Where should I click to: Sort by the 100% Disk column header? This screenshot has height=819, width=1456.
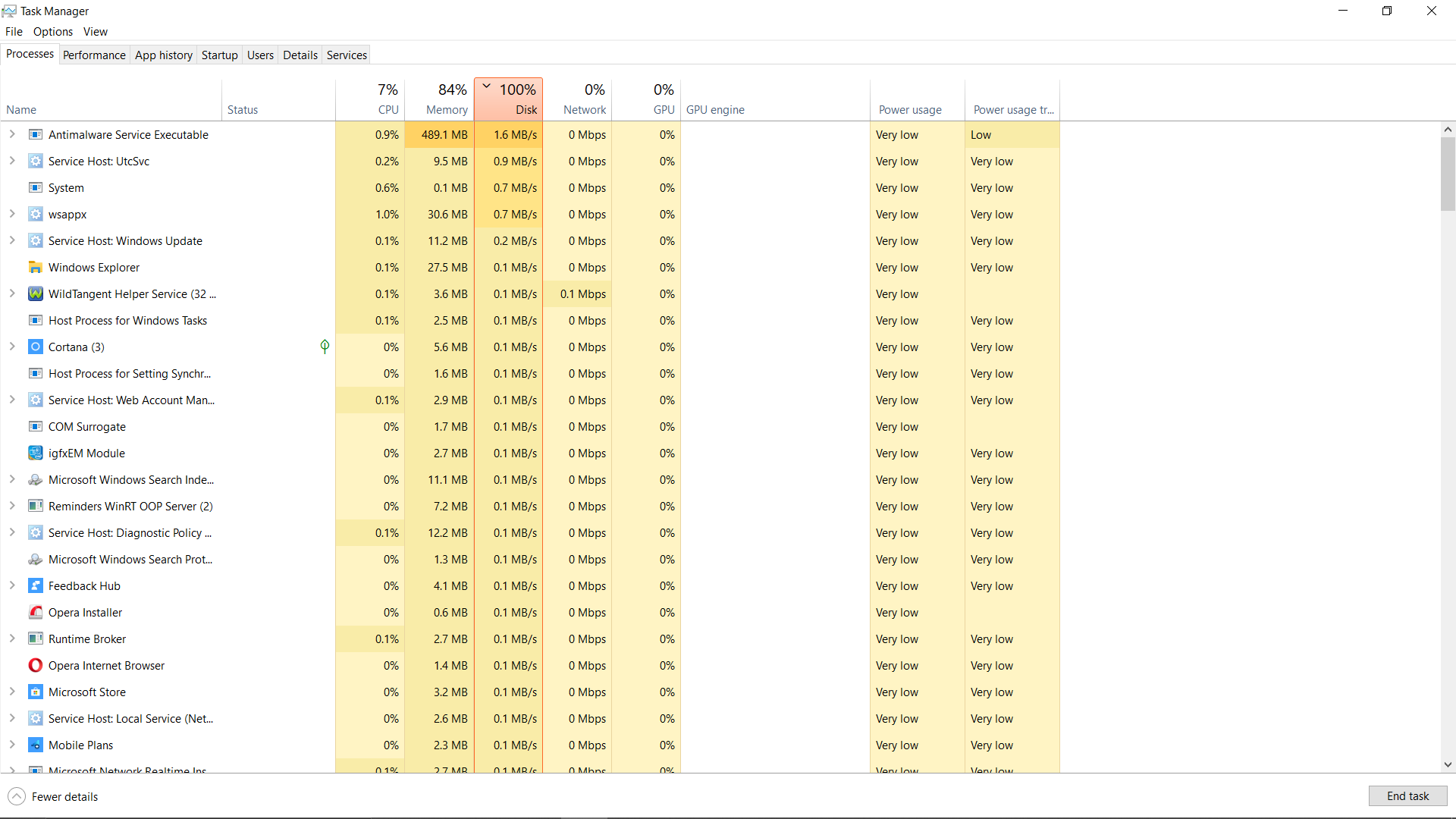[508, 99]
